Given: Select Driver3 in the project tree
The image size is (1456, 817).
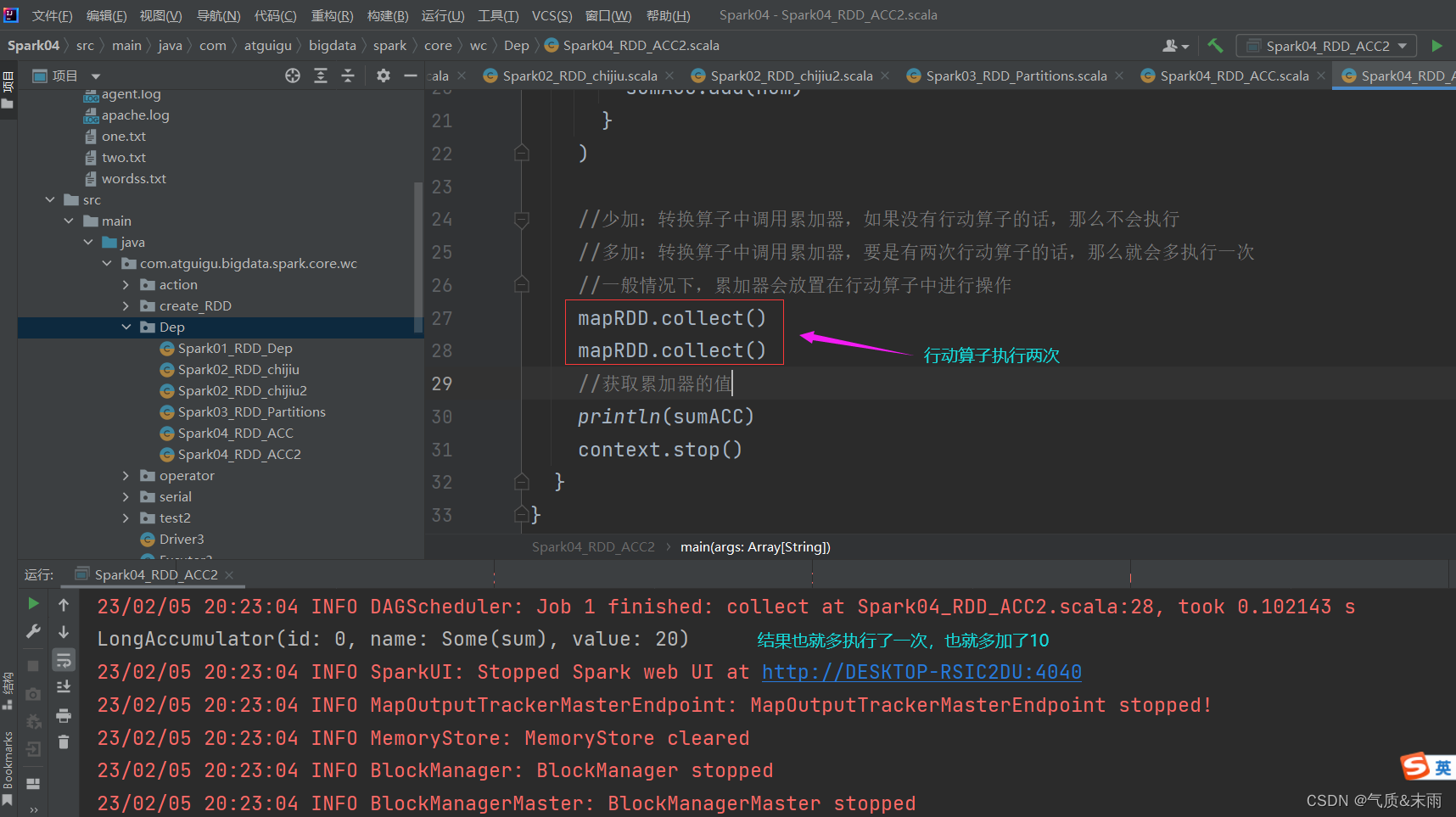Looking at the screenshot, I should (x=182, y=539).
